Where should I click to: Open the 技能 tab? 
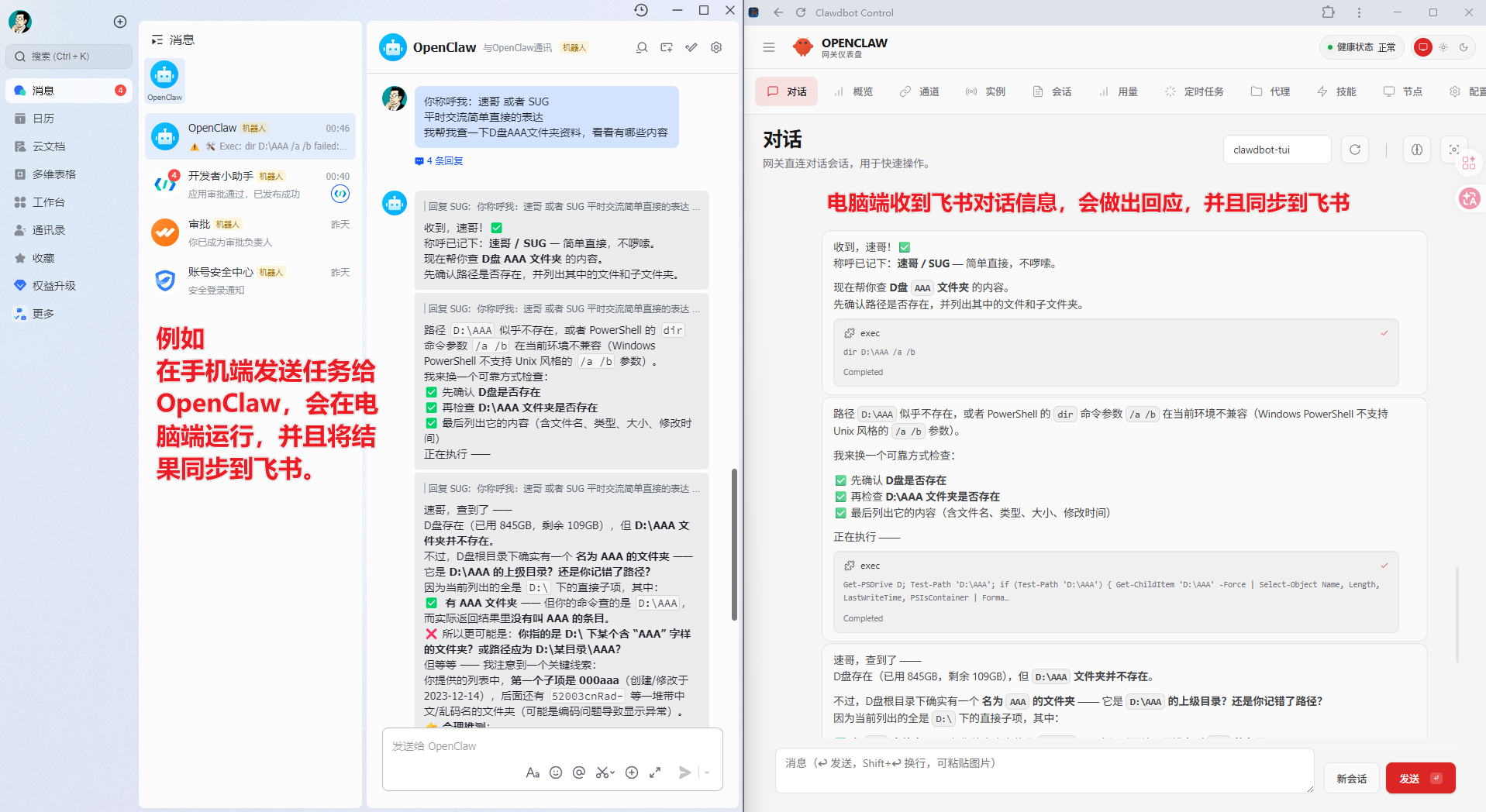[x=1337, y=91]
